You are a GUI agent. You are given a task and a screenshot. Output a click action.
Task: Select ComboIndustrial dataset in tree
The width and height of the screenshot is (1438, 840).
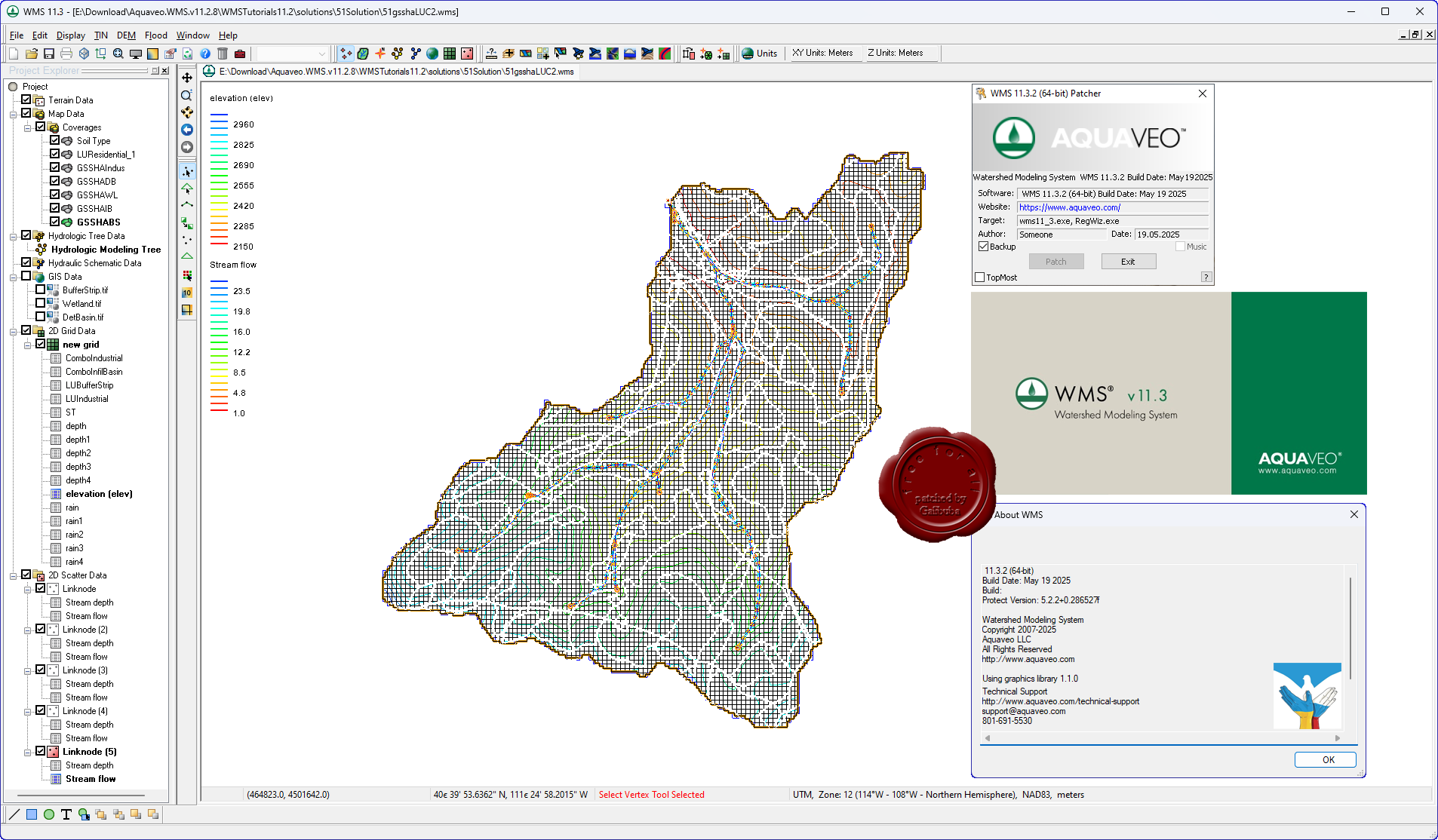click(x=94, y=358)
